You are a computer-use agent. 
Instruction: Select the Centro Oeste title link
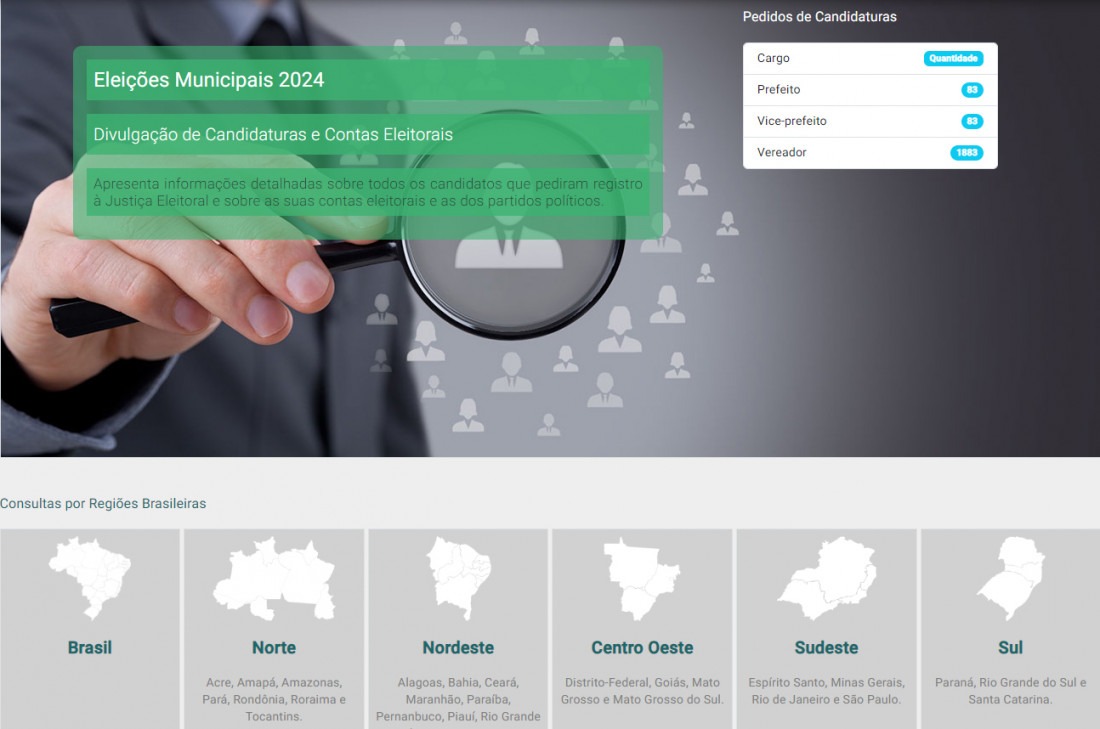[x=642, y=647]
